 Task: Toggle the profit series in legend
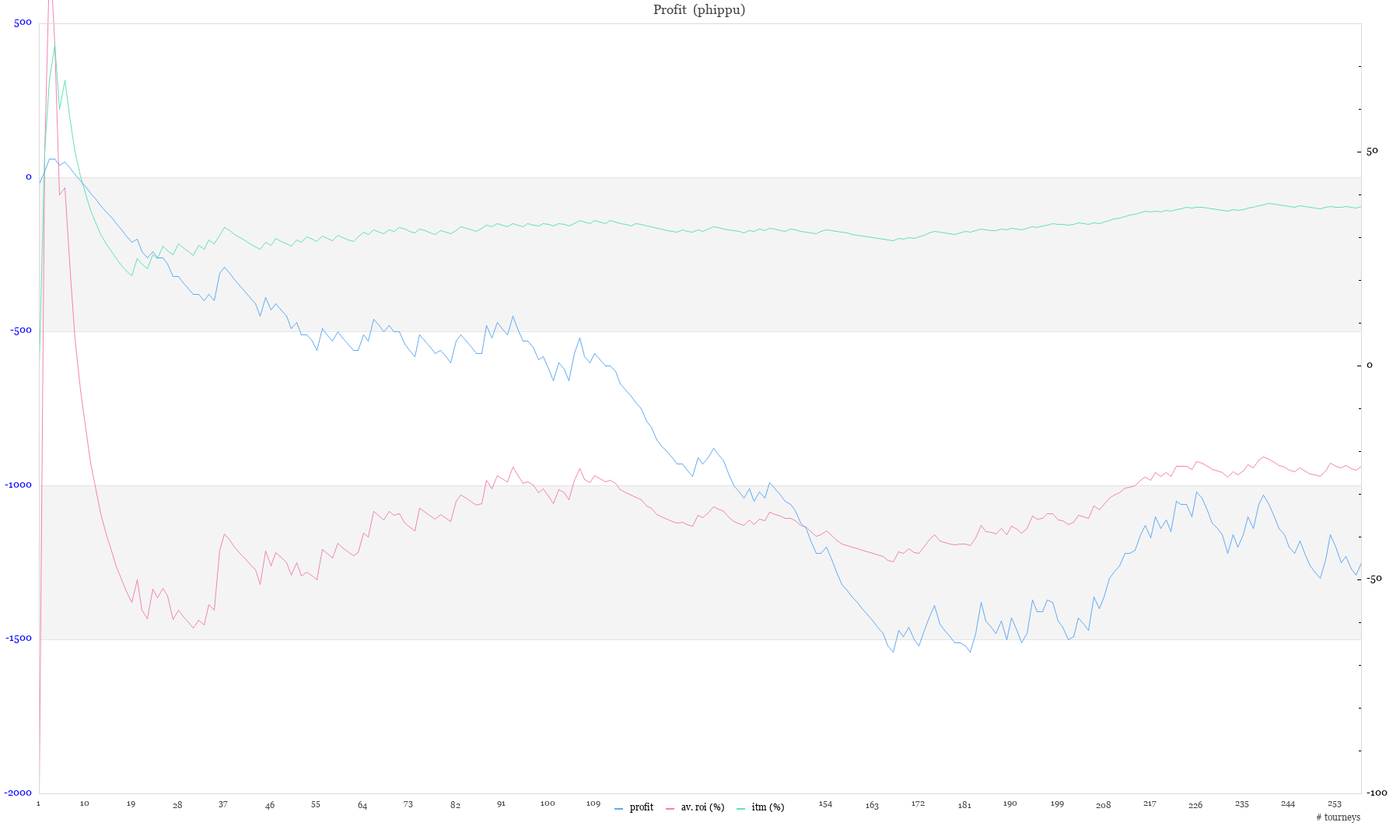(641, 807)
